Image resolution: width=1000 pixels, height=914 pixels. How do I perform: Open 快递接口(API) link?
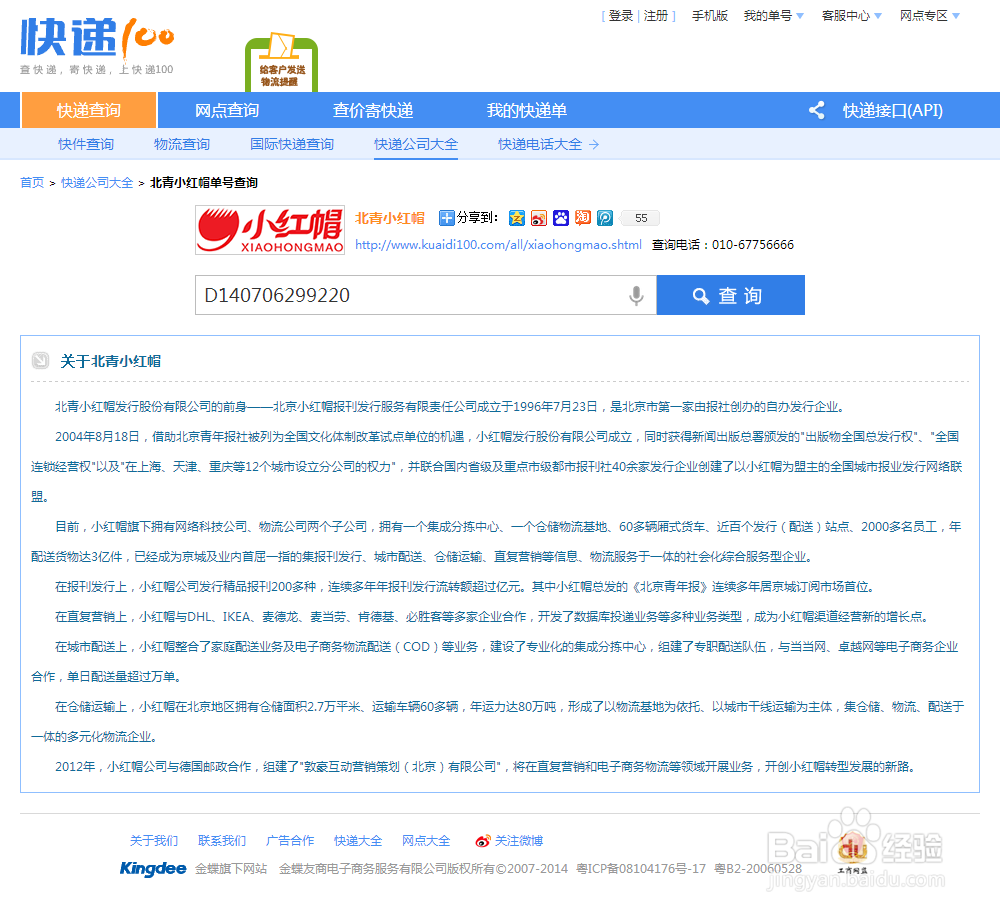(892, 110)
